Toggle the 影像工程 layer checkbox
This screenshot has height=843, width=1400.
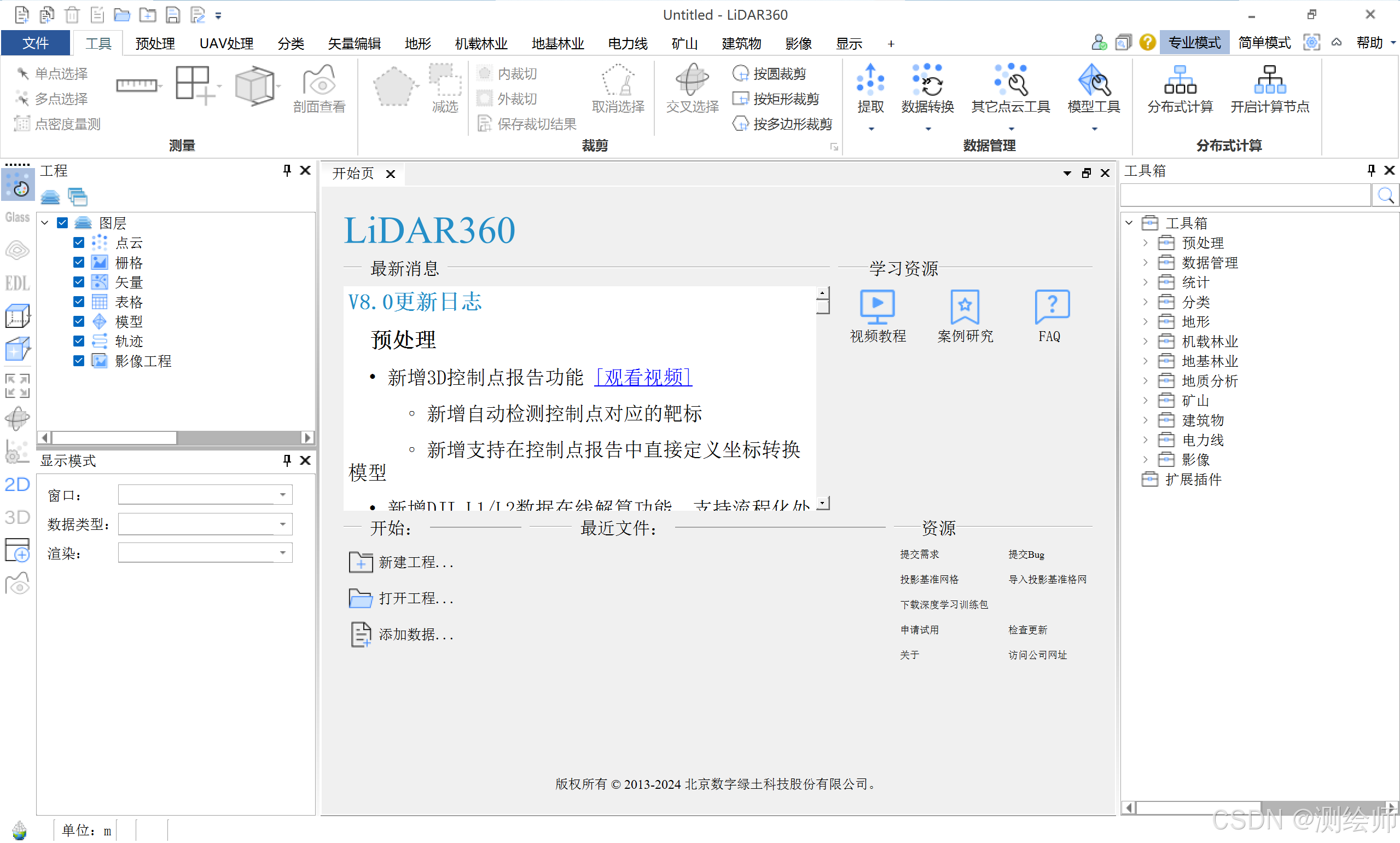pyautogui.click(x=79, y=361)
